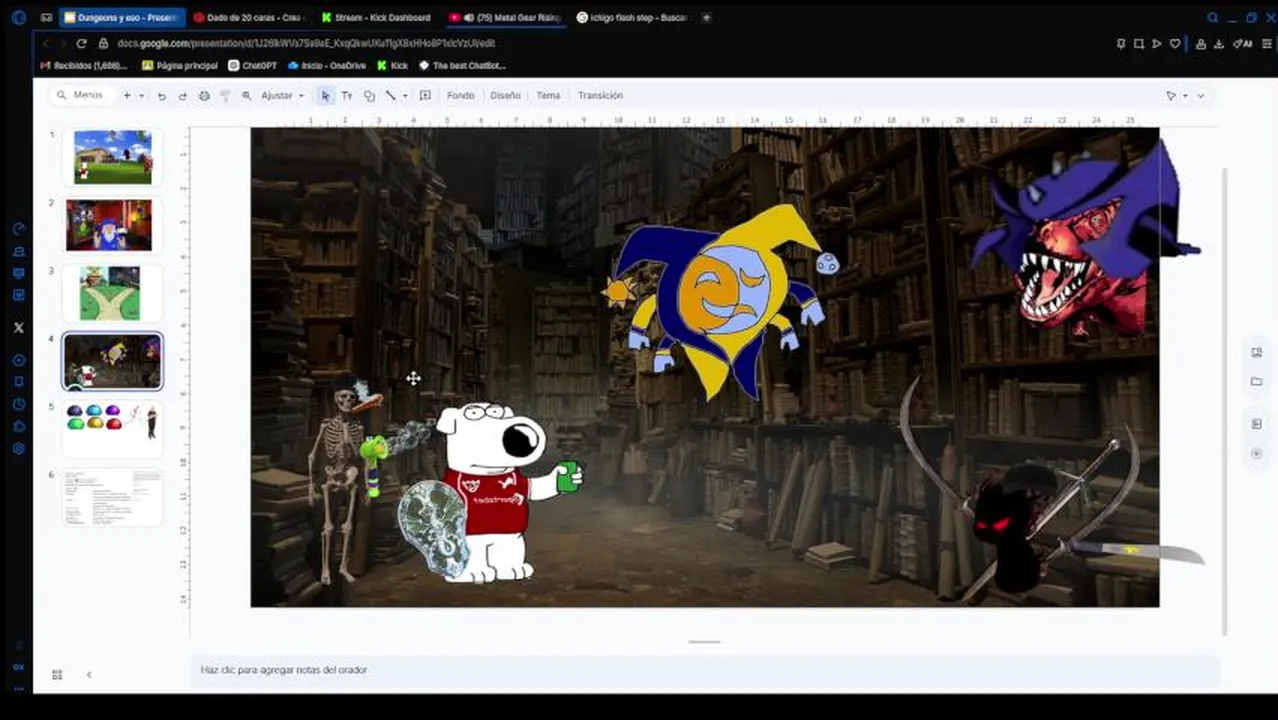This screenshot has width=1278, height=720.
Task: Open a new browser tab
Action: click(x=706, y=18)
